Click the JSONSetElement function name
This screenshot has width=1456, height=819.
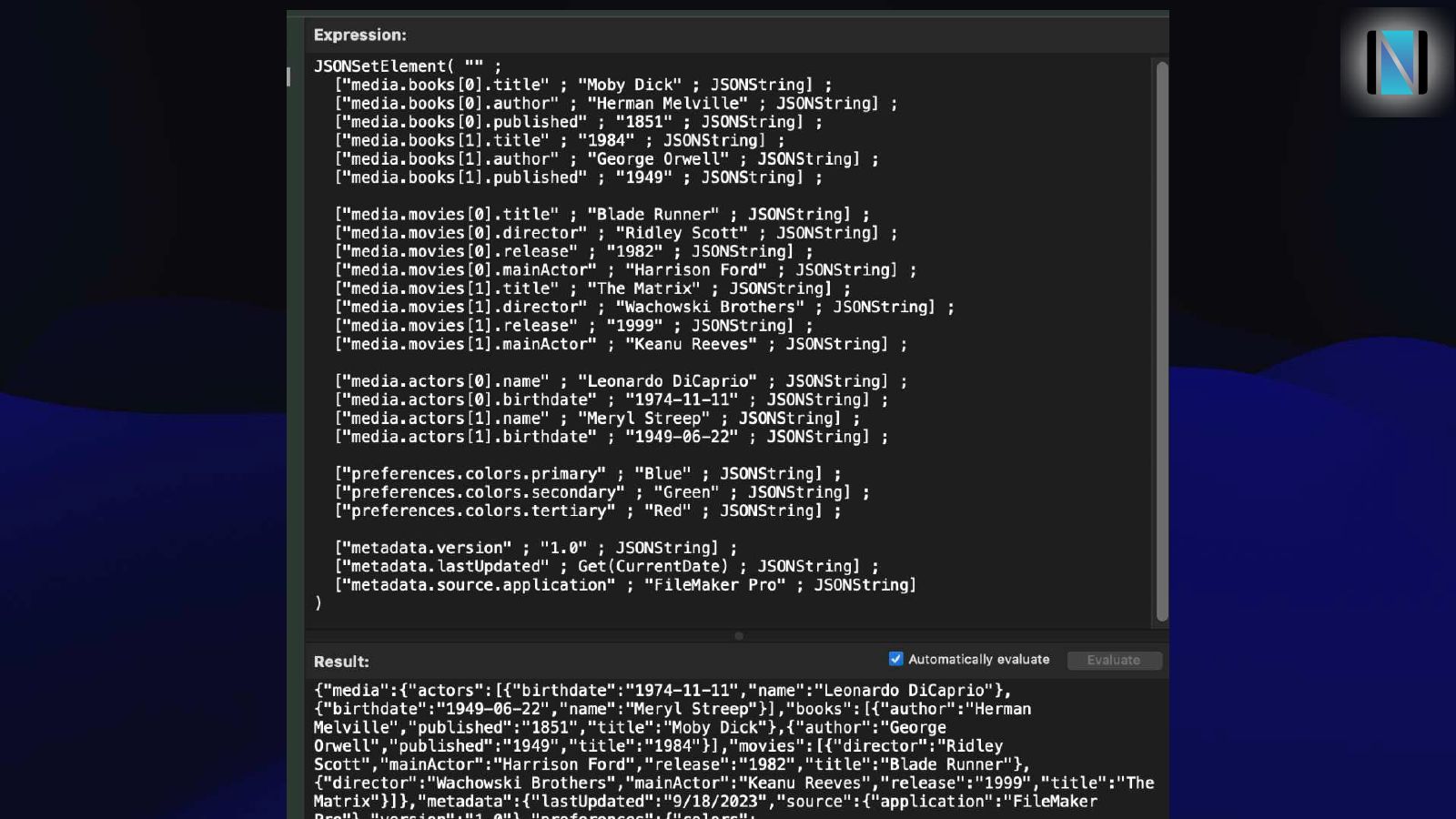[379, 66]
